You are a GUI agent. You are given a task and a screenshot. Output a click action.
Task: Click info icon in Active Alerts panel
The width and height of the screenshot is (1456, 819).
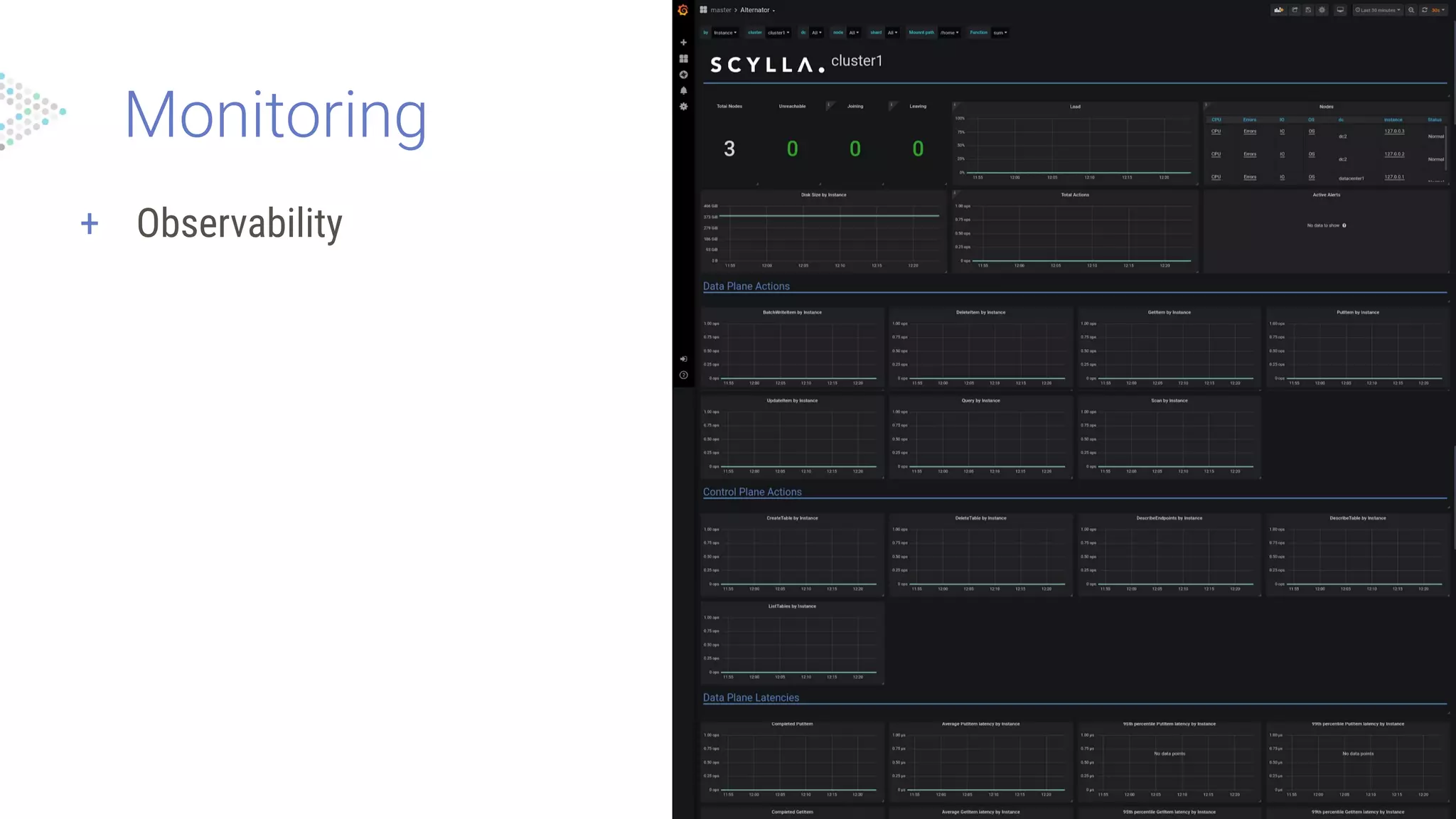(x=1344, y=225)
